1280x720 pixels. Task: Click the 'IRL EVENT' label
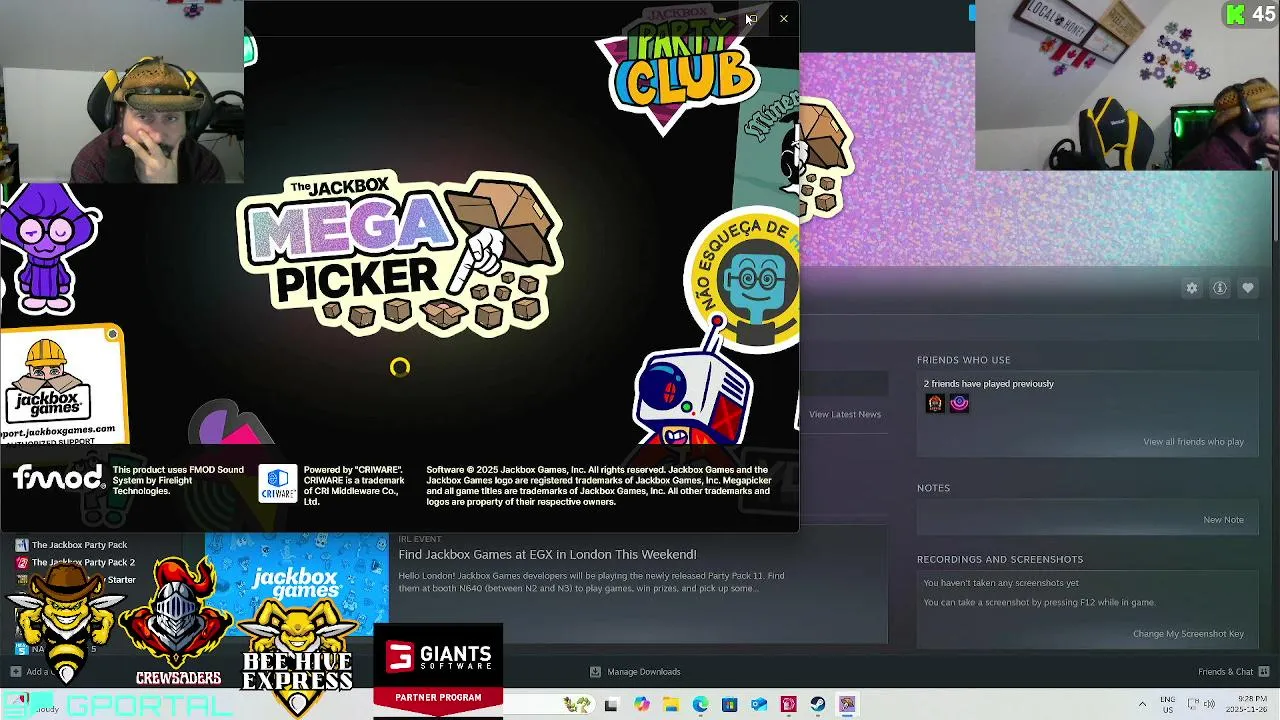419,539
